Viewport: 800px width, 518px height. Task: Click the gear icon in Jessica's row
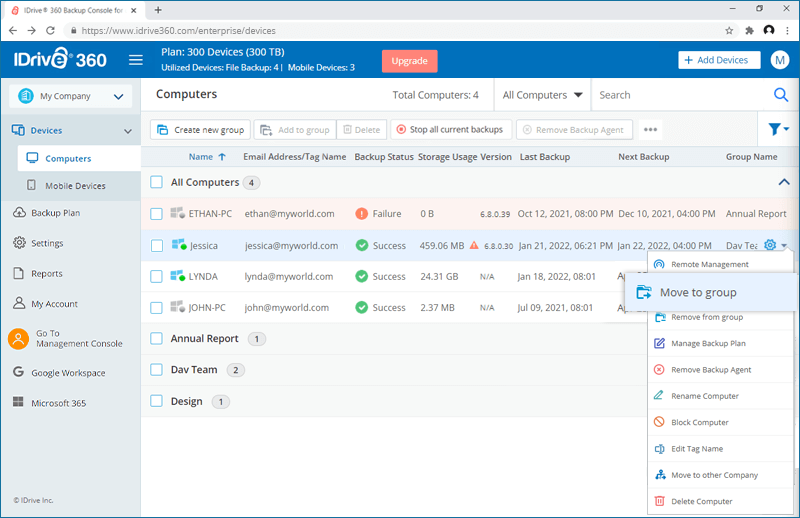pyautogui.click(x=770, y=245)
